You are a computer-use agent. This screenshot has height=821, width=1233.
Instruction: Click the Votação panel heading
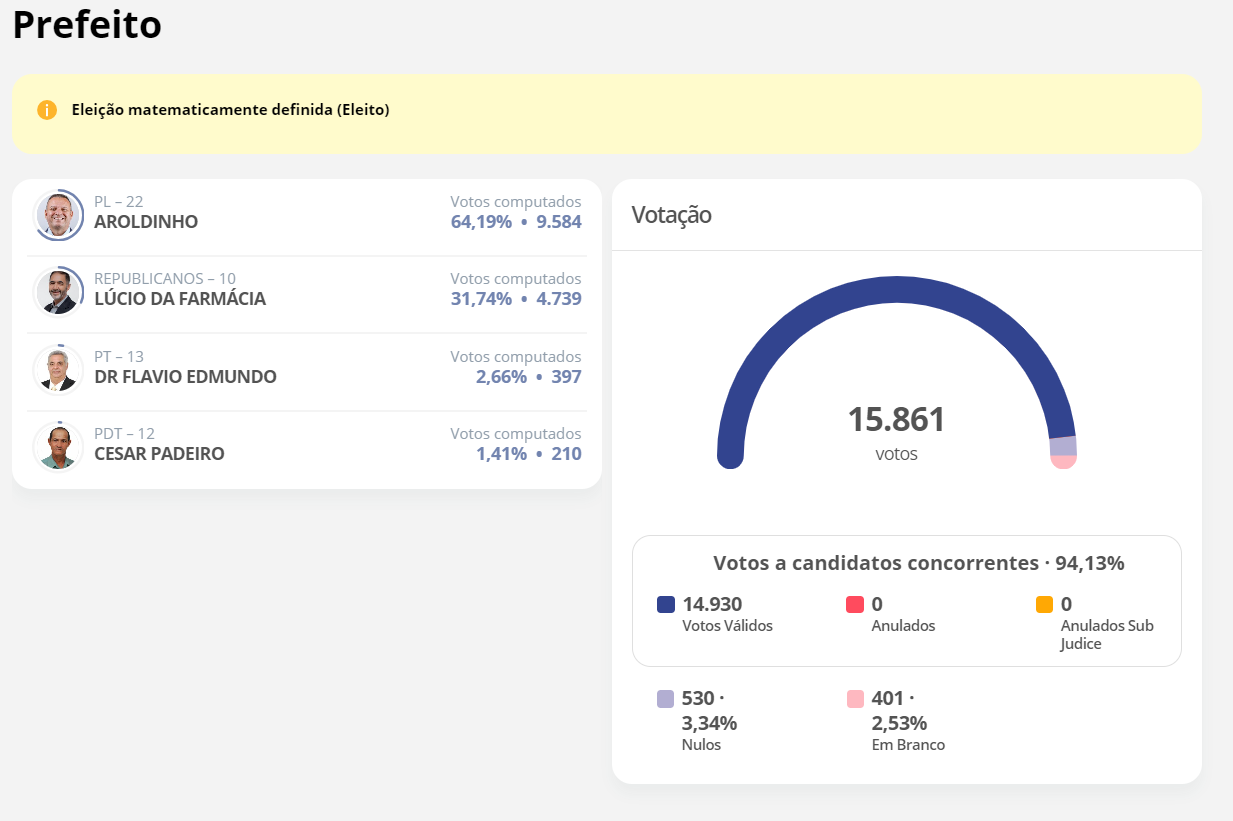(x=672, y=214)
